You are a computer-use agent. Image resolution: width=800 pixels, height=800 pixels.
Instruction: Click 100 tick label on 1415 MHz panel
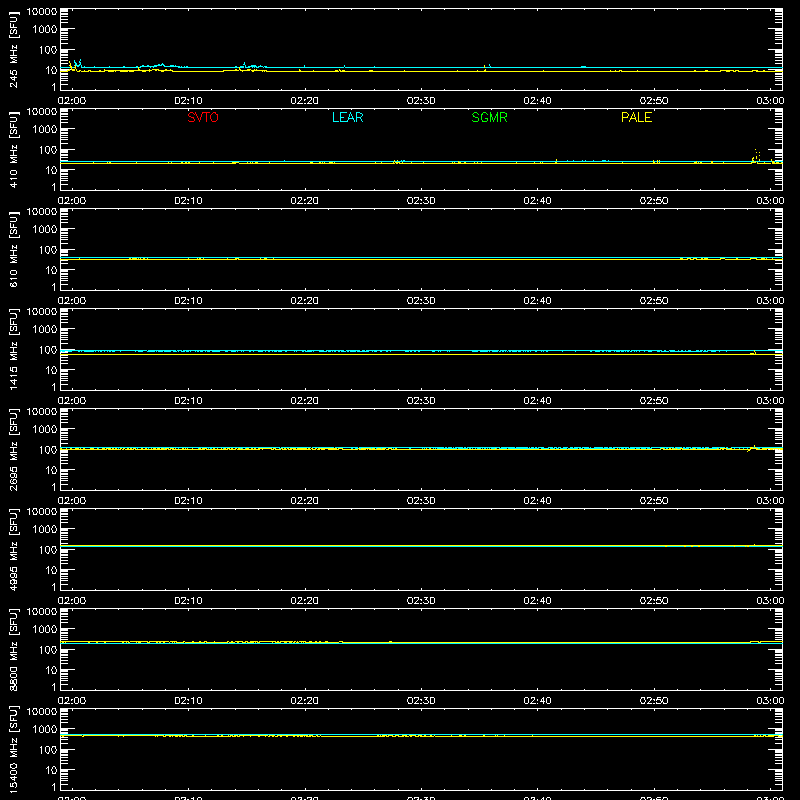[48, 350]
